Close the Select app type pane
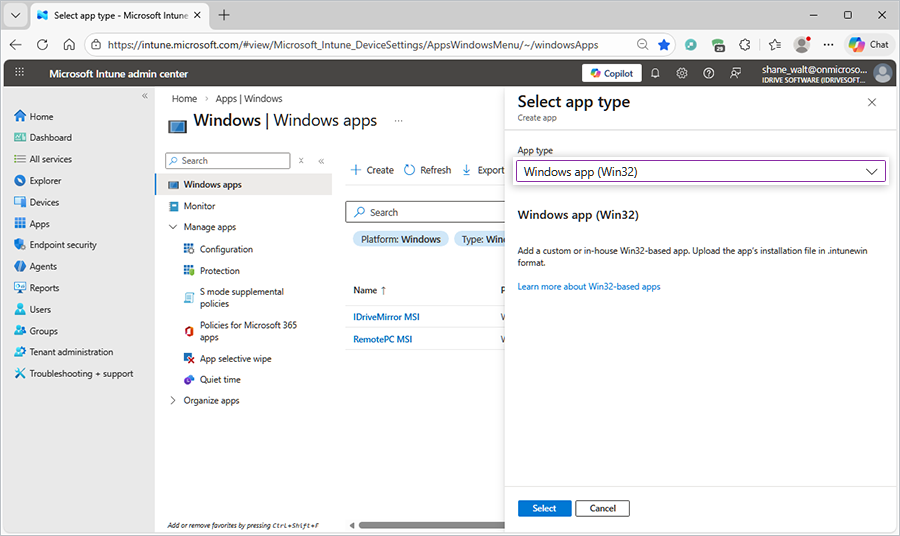The image size is (900, 536). coord(871,102)
